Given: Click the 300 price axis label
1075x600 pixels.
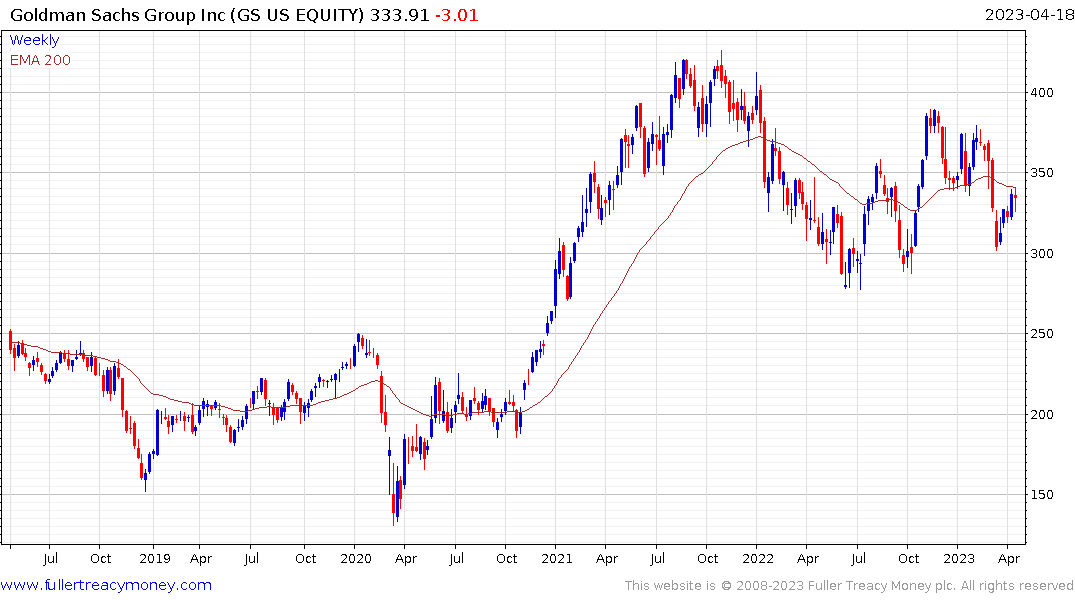Looking at the screenshot, I should [1042, 253].
